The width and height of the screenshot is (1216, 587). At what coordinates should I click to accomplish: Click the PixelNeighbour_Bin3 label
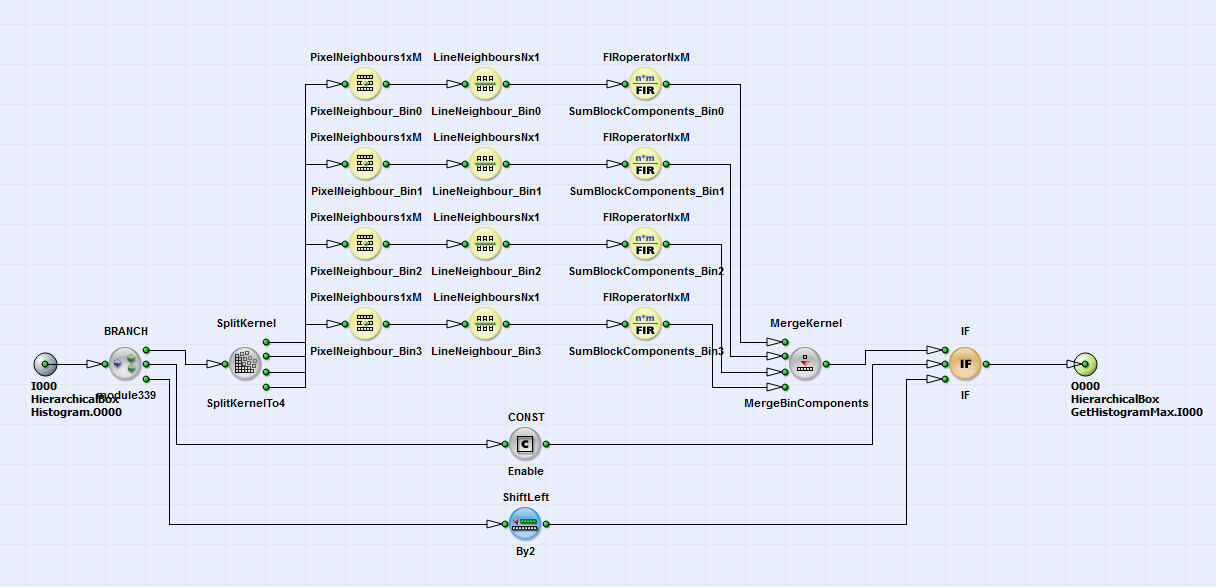click(366, 351)
